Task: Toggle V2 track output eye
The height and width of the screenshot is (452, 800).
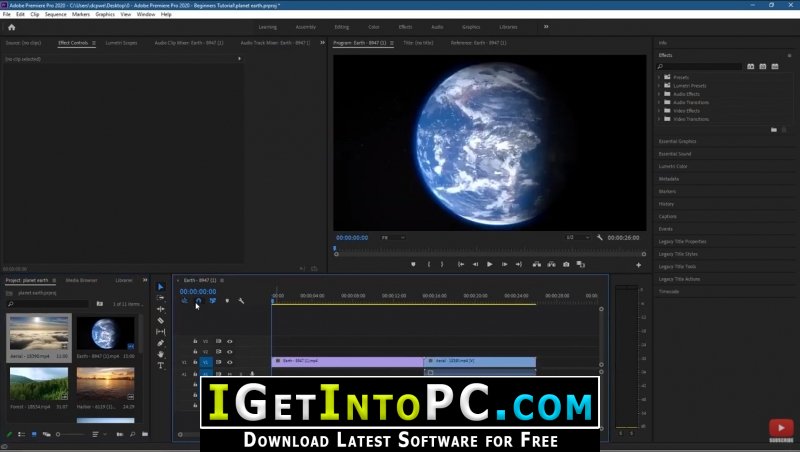Action: (230, 352)
